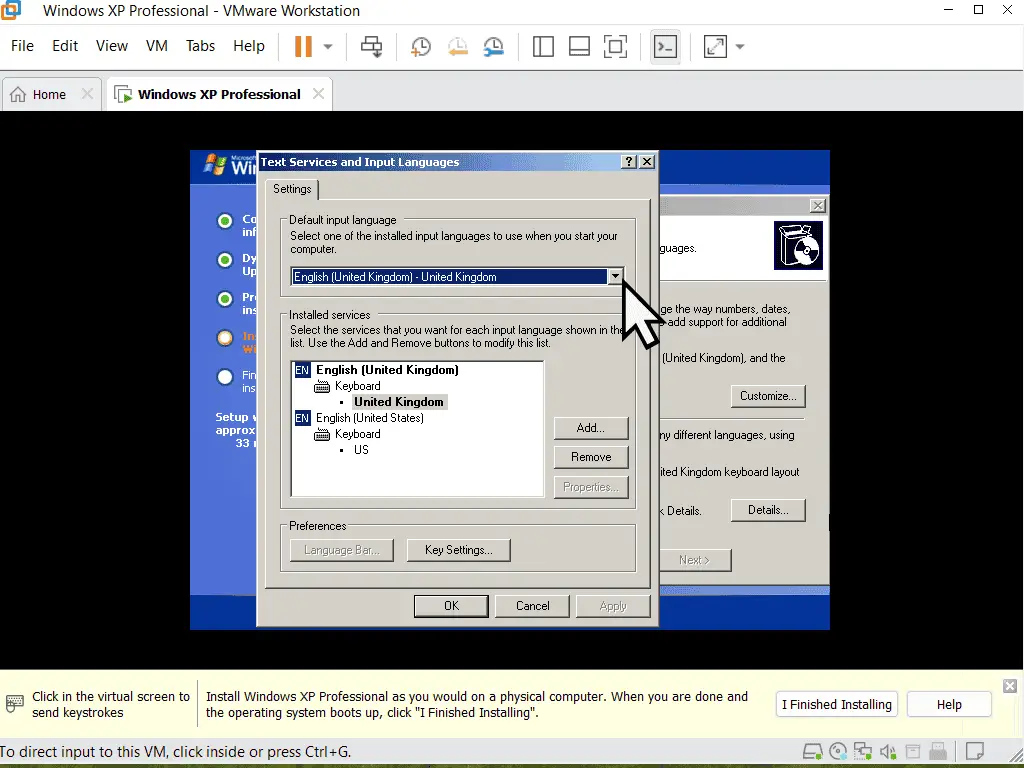The height and width of the screenshot is (768, 1024).
Task: Click the I Finished Installing button
Action: point(837,705)
